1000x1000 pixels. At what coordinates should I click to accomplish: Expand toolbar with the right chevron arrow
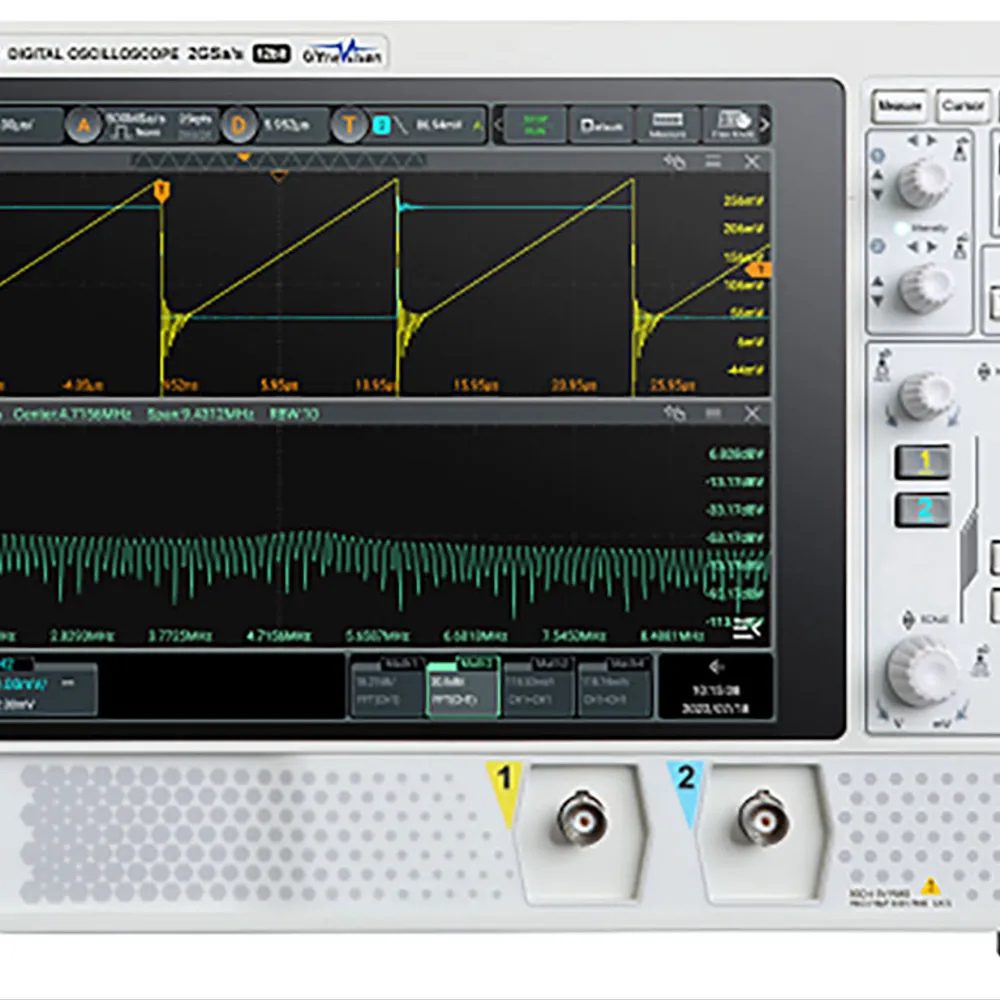tap(764, 126)
